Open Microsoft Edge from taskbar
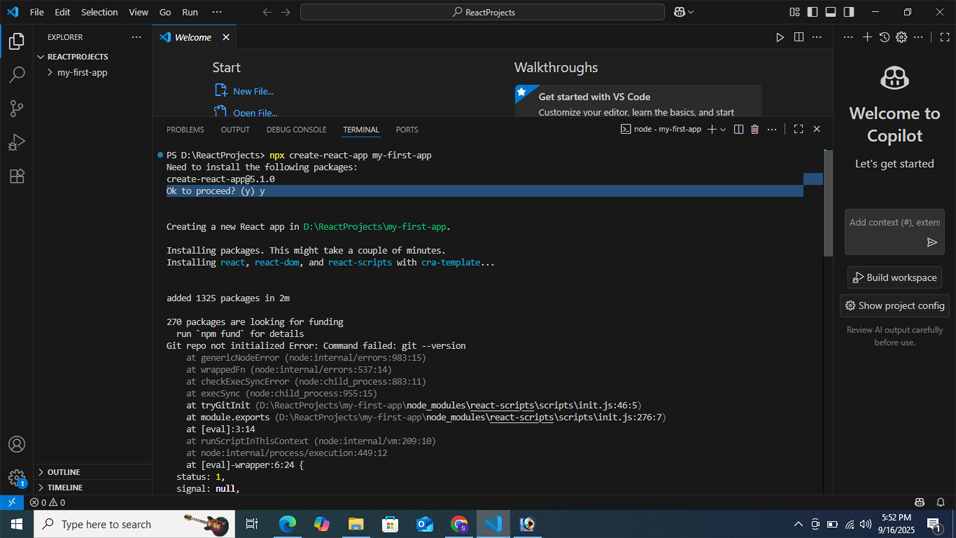 (287, 524)
